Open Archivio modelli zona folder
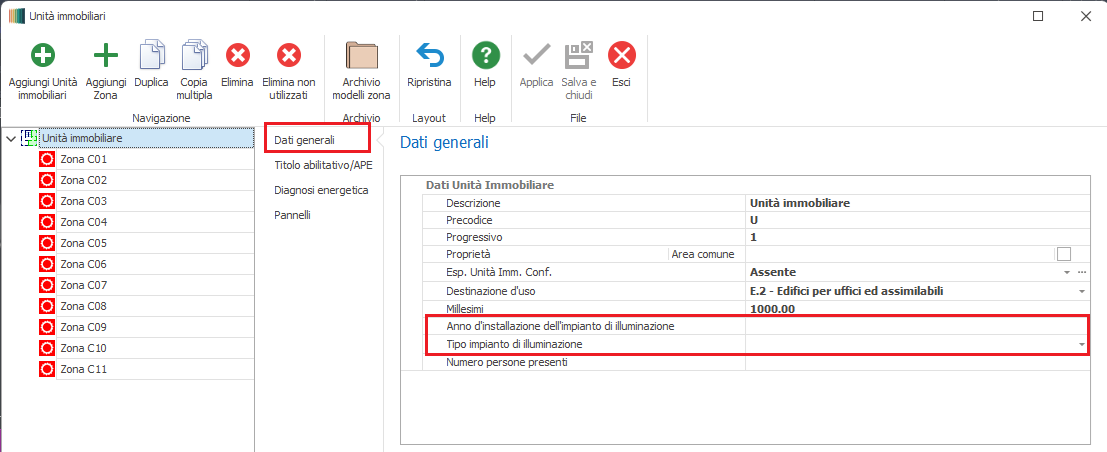Viewport: 1107px width, 452px height. (x=360, y=55)
